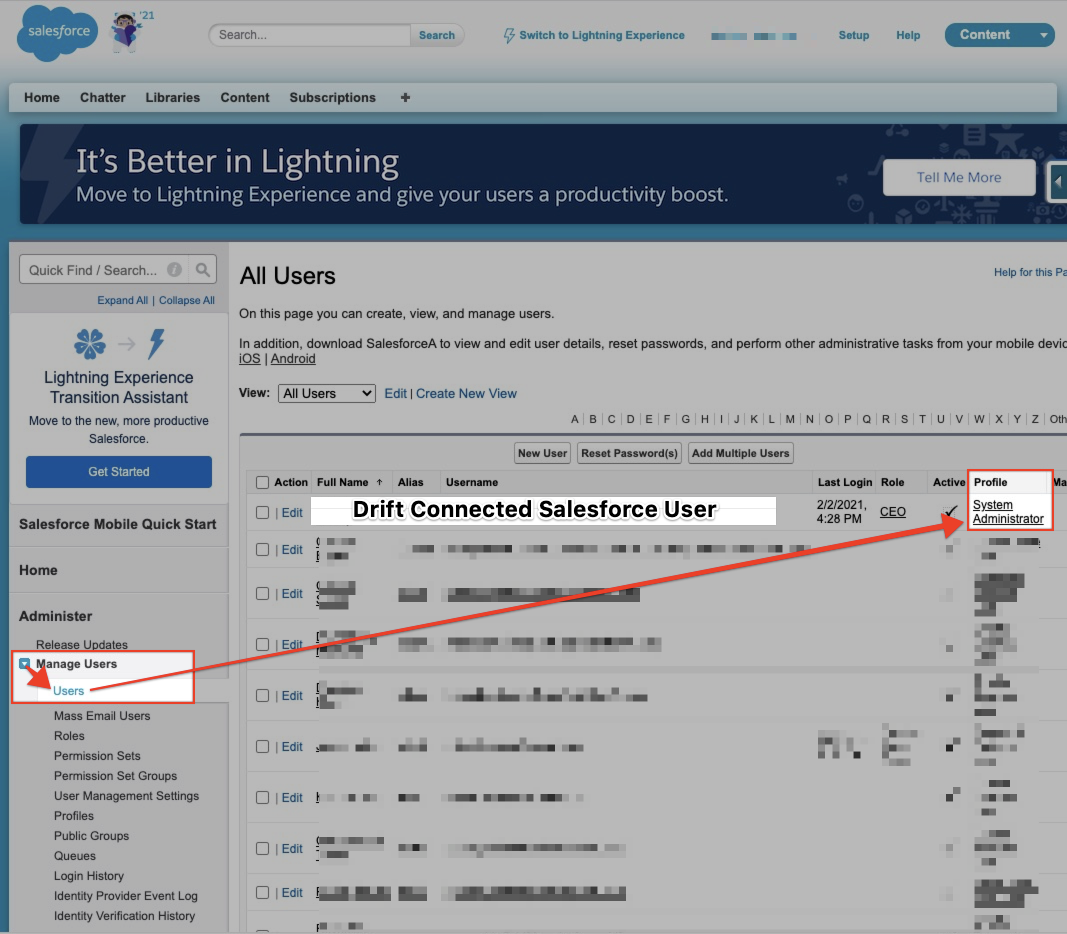
Task: Open the CEO role link
Action: 892,512
